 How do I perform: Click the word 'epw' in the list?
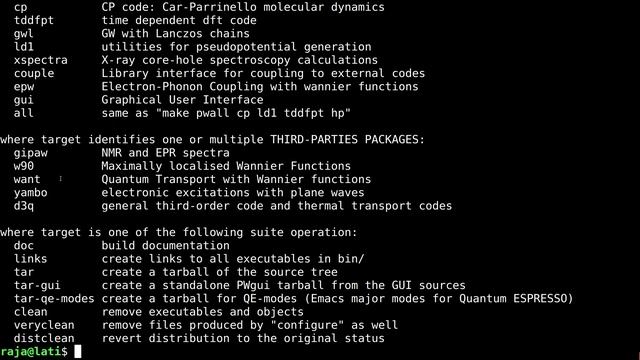(x=24, y=87)
